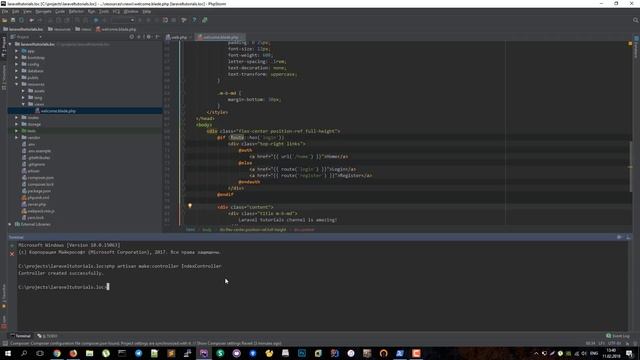Click the Project panel settings gear icon
The height and width of the screenshot is (360, 640).
pyautogui.click(x=149, y=37)
